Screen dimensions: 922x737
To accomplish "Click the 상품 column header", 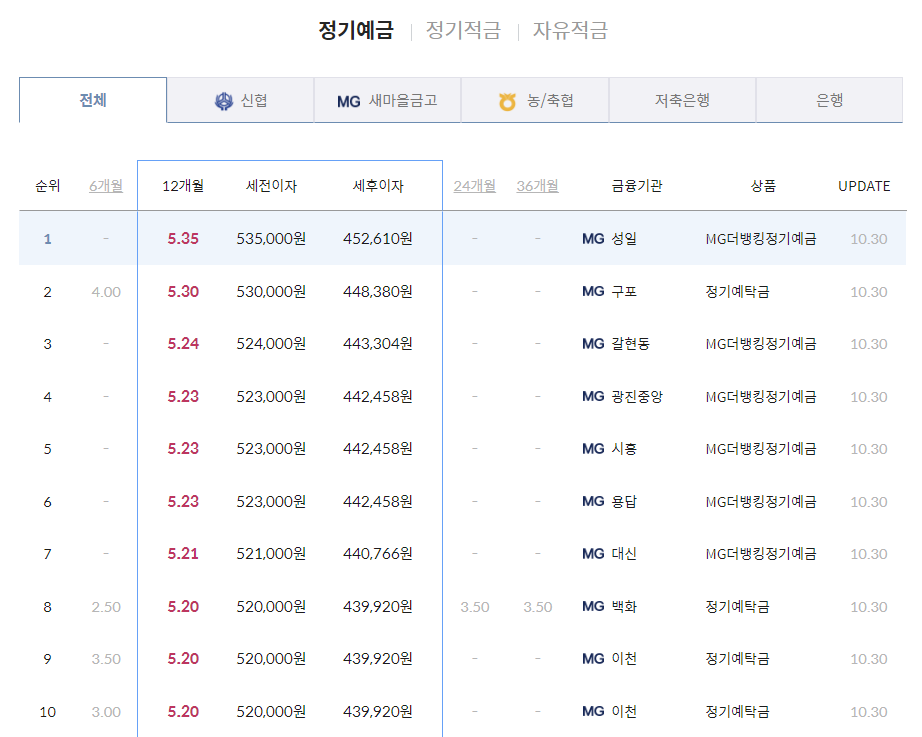I will point(763,186).
